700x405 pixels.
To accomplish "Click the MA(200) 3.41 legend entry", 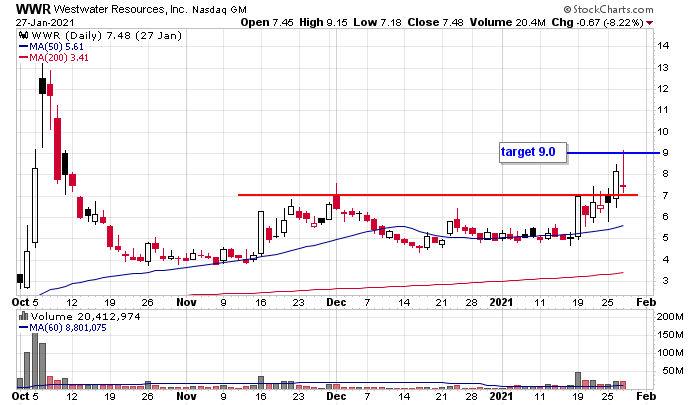I will tap(54, 58).
